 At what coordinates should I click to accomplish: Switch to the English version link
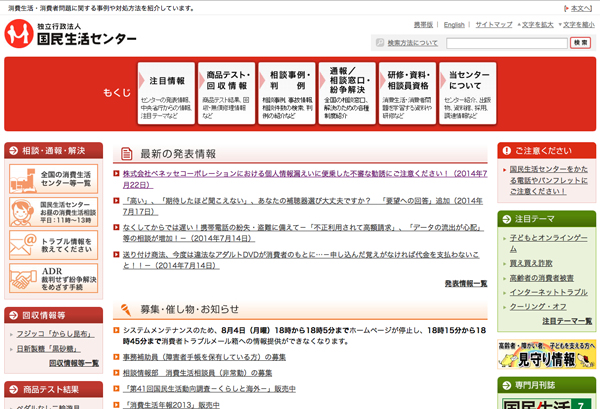(454, 24)
